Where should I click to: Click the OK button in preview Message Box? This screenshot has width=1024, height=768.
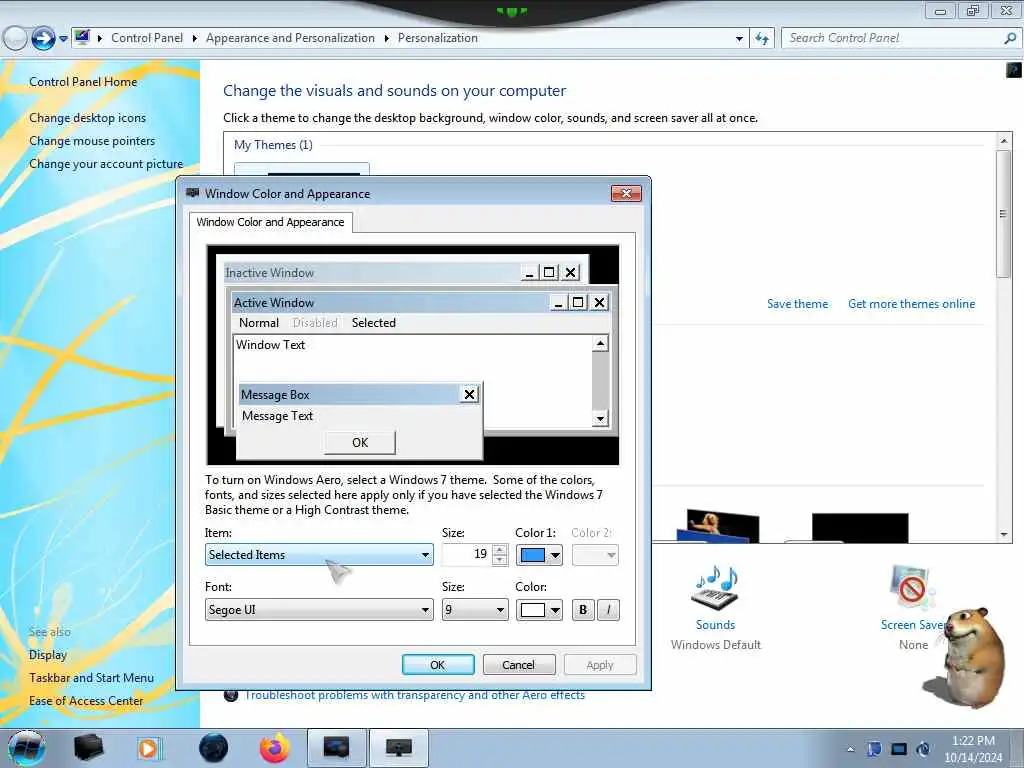click(x=360, y=443)
